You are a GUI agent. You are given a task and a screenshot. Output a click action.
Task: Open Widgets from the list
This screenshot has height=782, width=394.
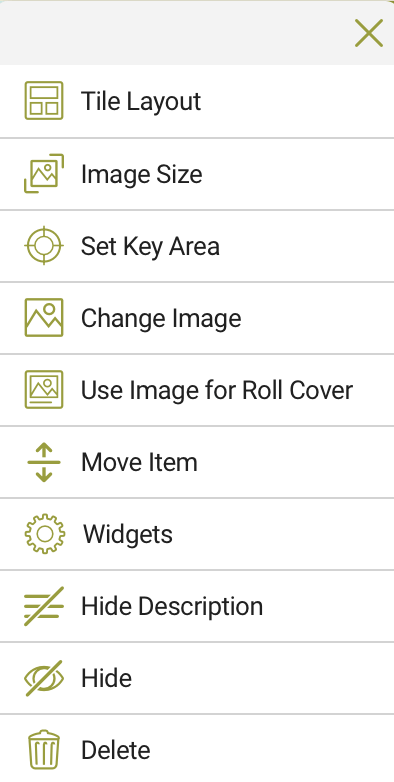point(197,534)
